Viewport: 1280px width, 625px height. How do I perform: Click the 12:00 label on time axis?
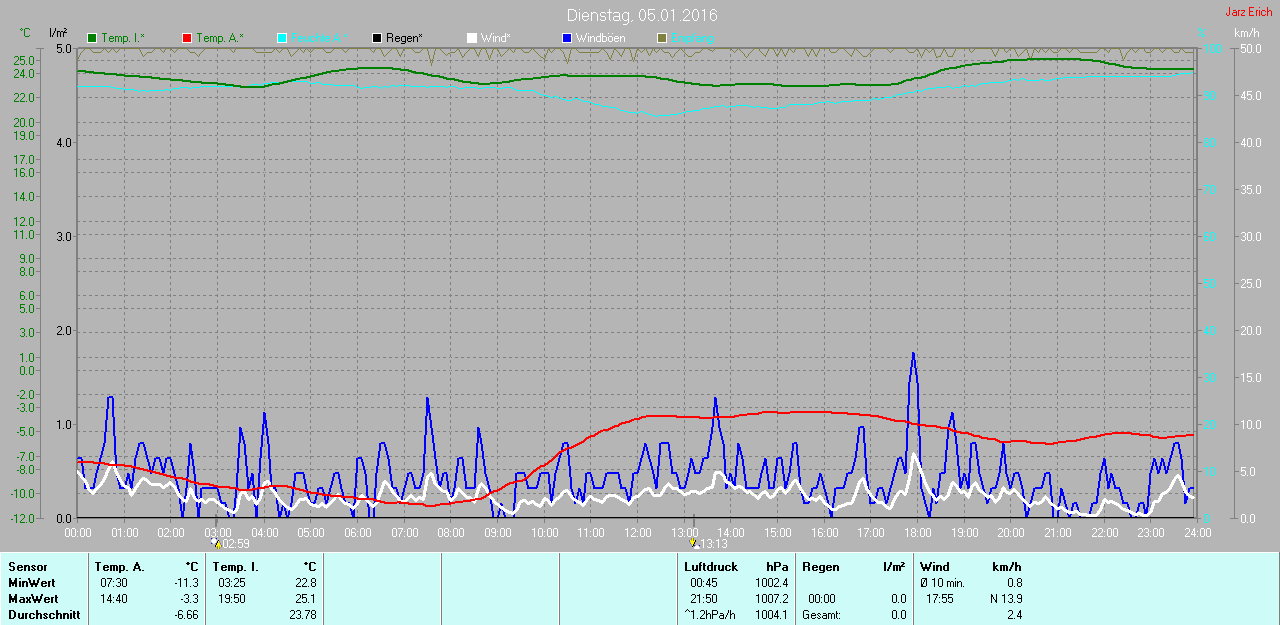coord(637,533)
